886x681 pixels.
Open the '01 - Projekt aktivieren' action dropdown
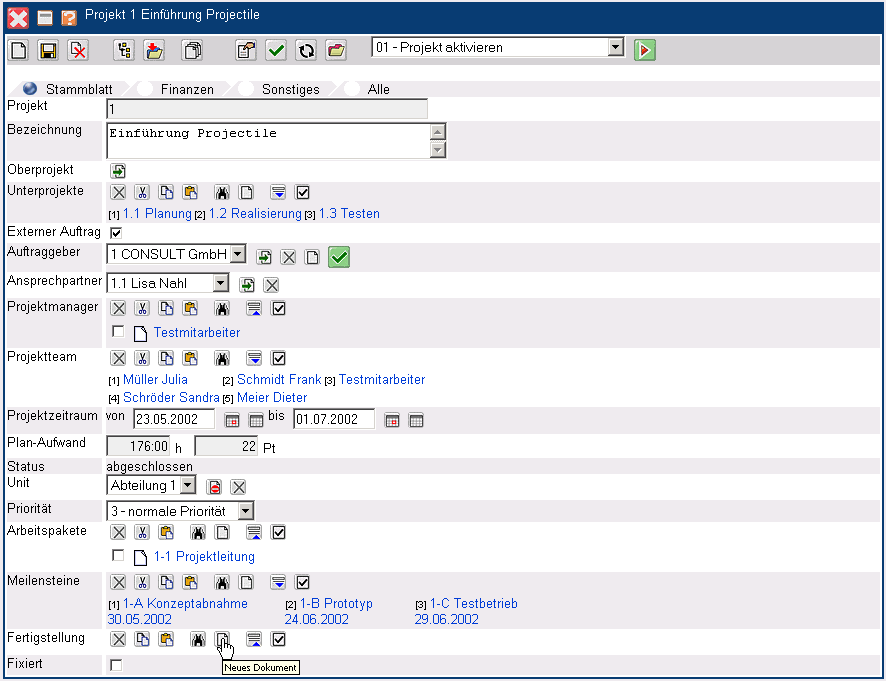click(x=615, y=48)
